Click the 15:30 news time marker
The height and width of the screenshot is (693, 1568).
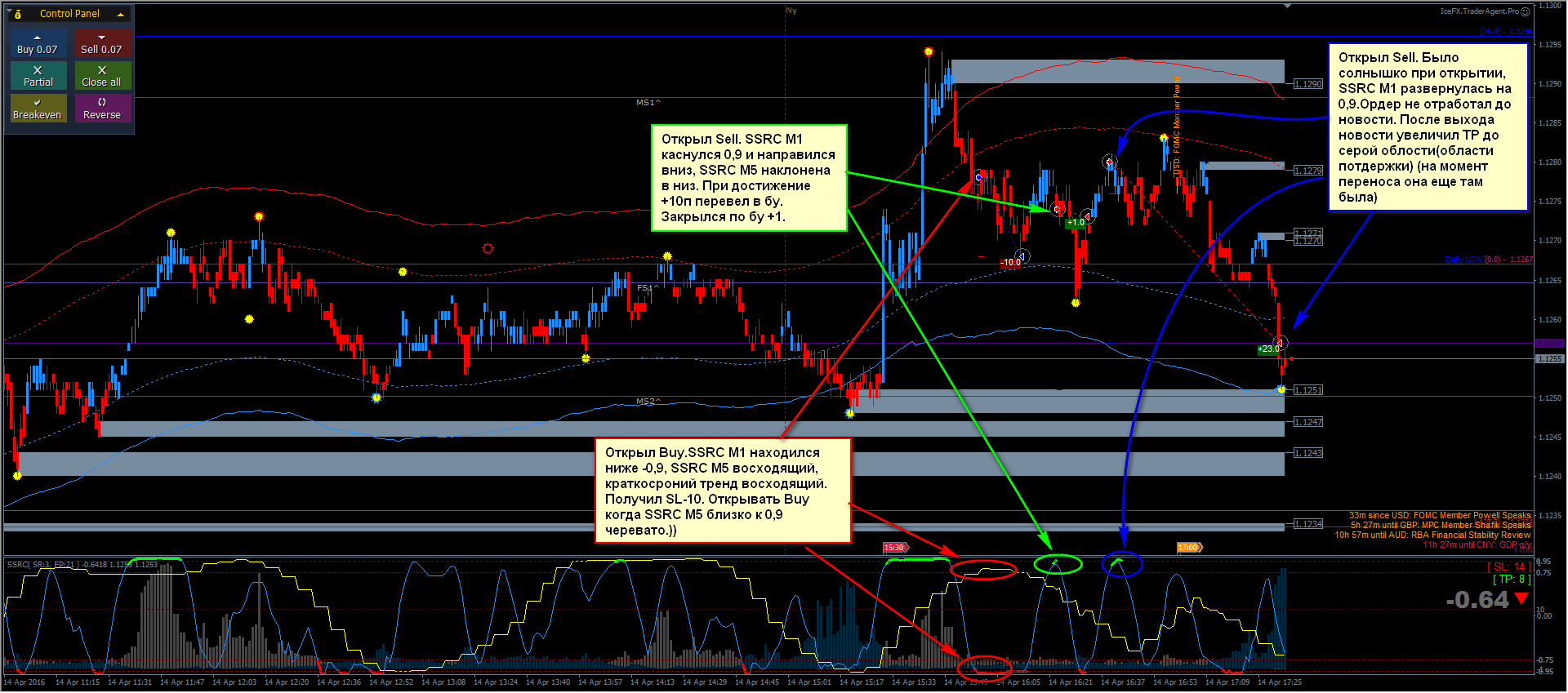click(x=895, y=548)
